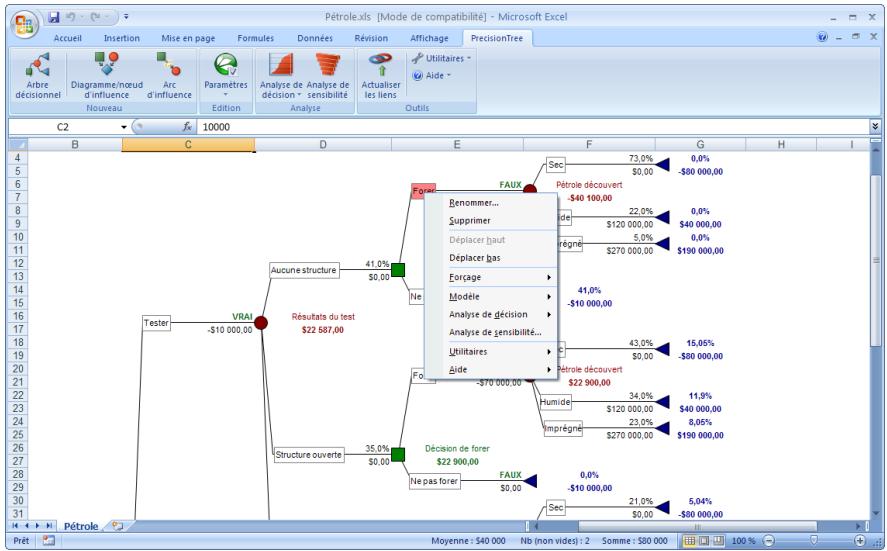Click the Office button orb
The height and width of the screenshot is (551, 887).
(24, 24)
